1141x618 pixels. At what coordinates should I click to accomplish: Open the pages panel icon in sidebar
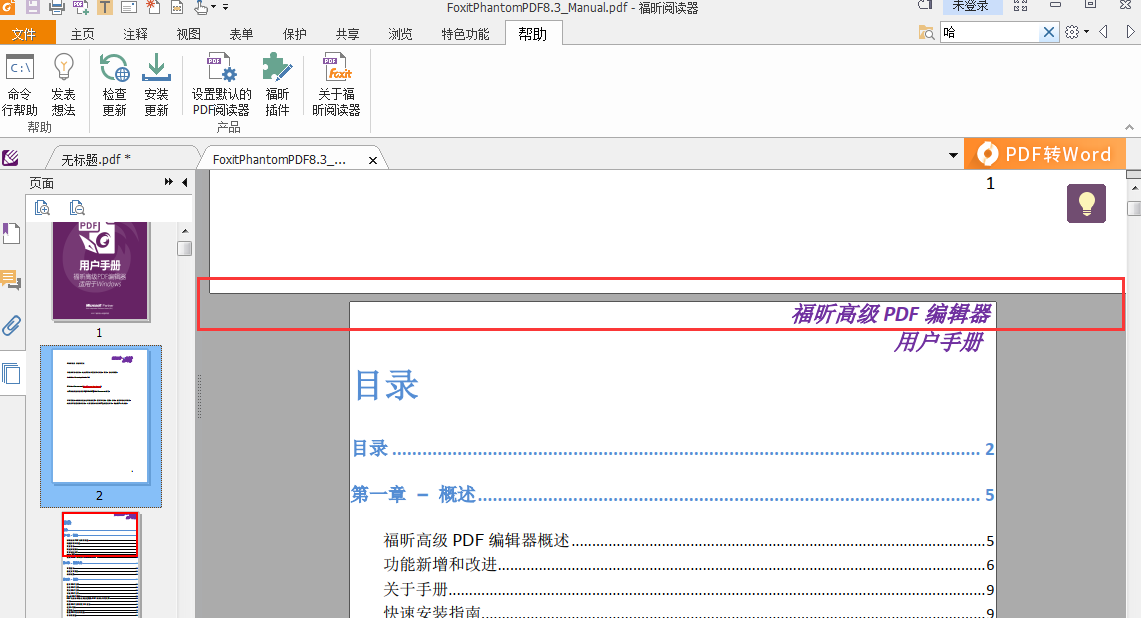pos(12,373)
